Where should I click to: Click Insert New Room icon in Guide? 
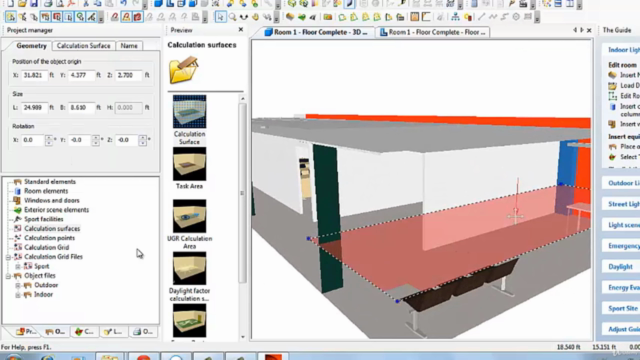click(x=612, y=75)
